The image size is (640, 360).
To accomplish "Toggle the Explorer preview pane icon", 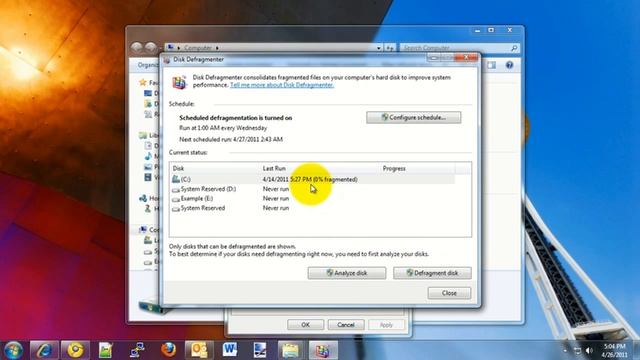I will (x=491, y=65).
